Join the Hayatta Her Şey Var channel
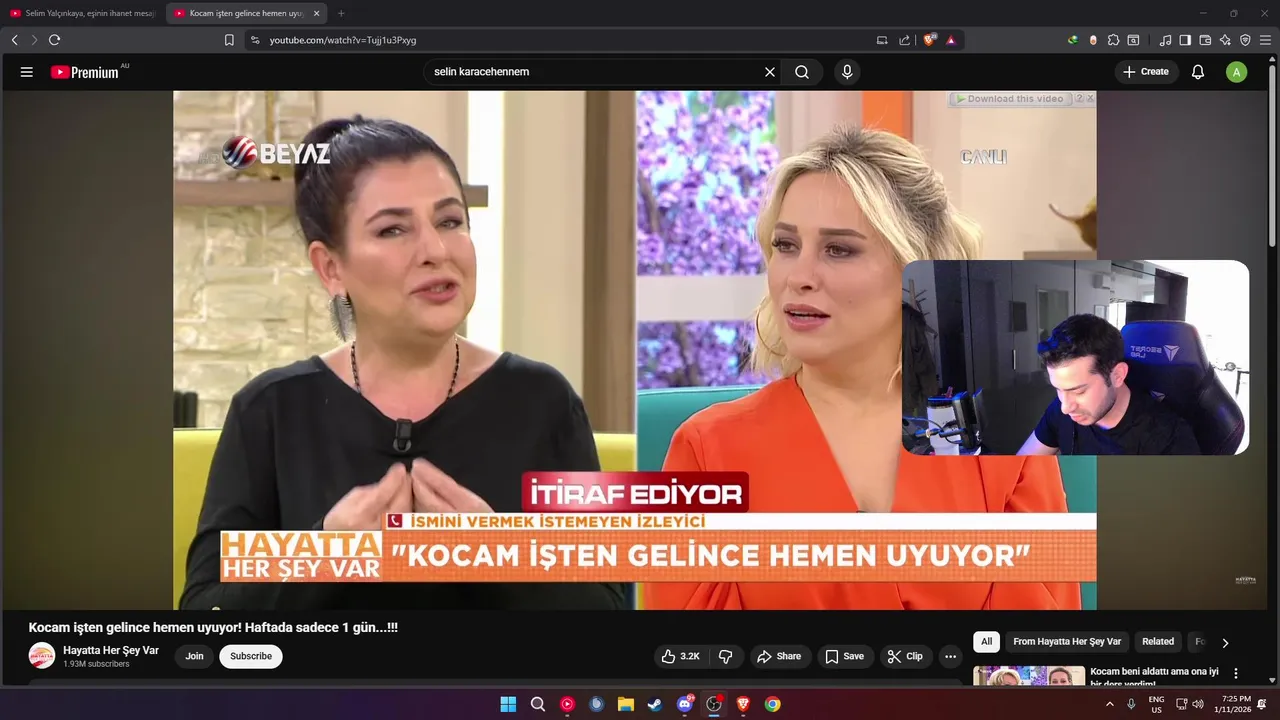1280x720 pixels. (x=194, y=656)
